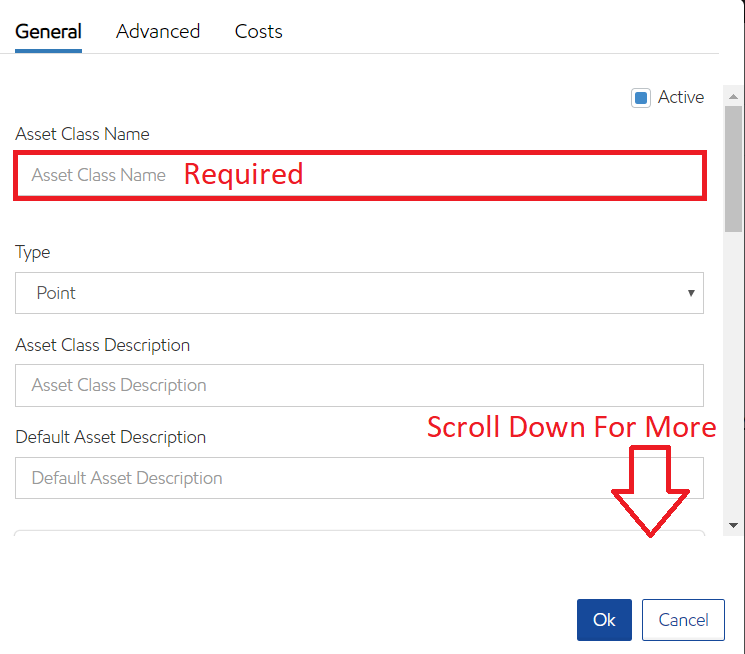Focus the Asset Class Name input field
This screenshot has width=745, height=654.
click(360, 175)
